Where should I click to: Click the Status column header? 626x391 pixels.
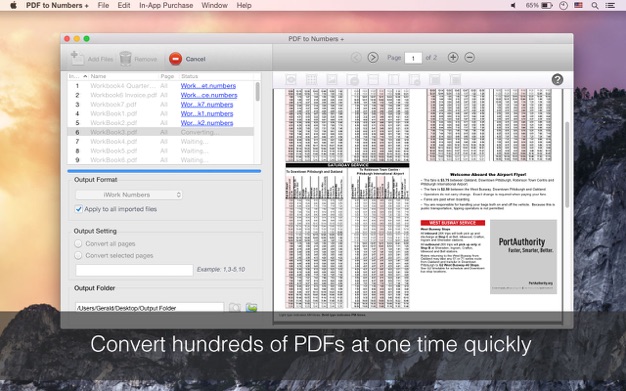[190, 76]
